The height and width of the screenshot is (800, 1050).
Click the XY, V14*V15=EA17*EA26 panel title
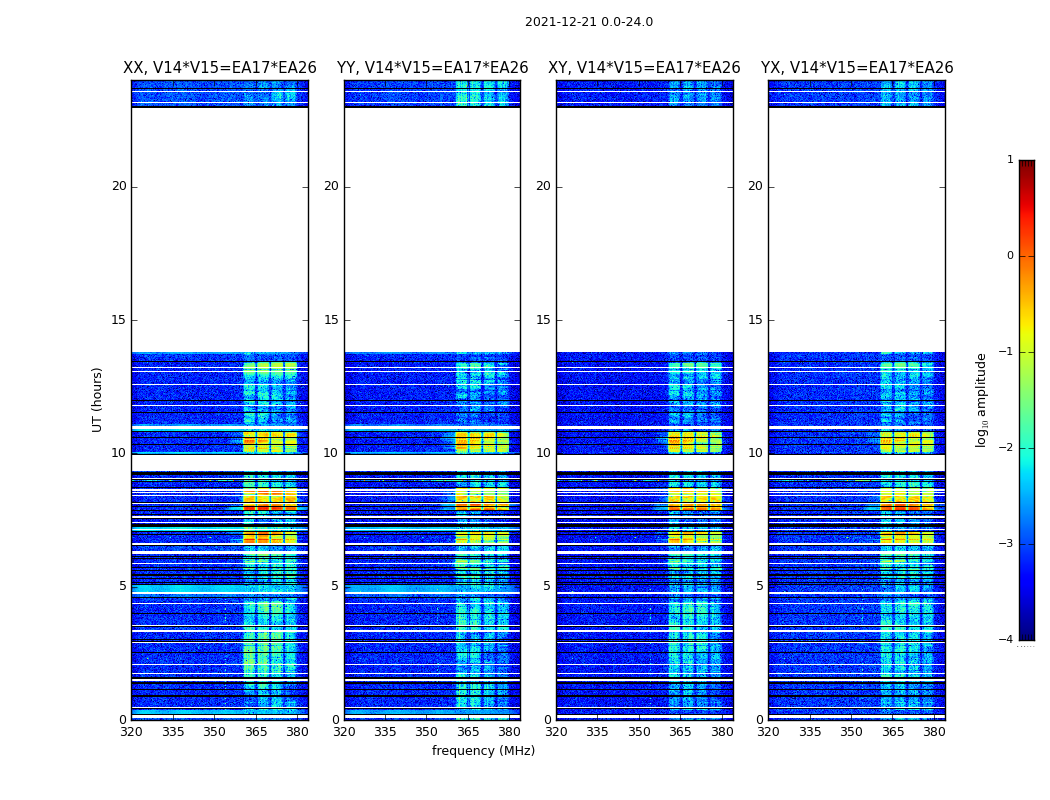coord(644,68)
